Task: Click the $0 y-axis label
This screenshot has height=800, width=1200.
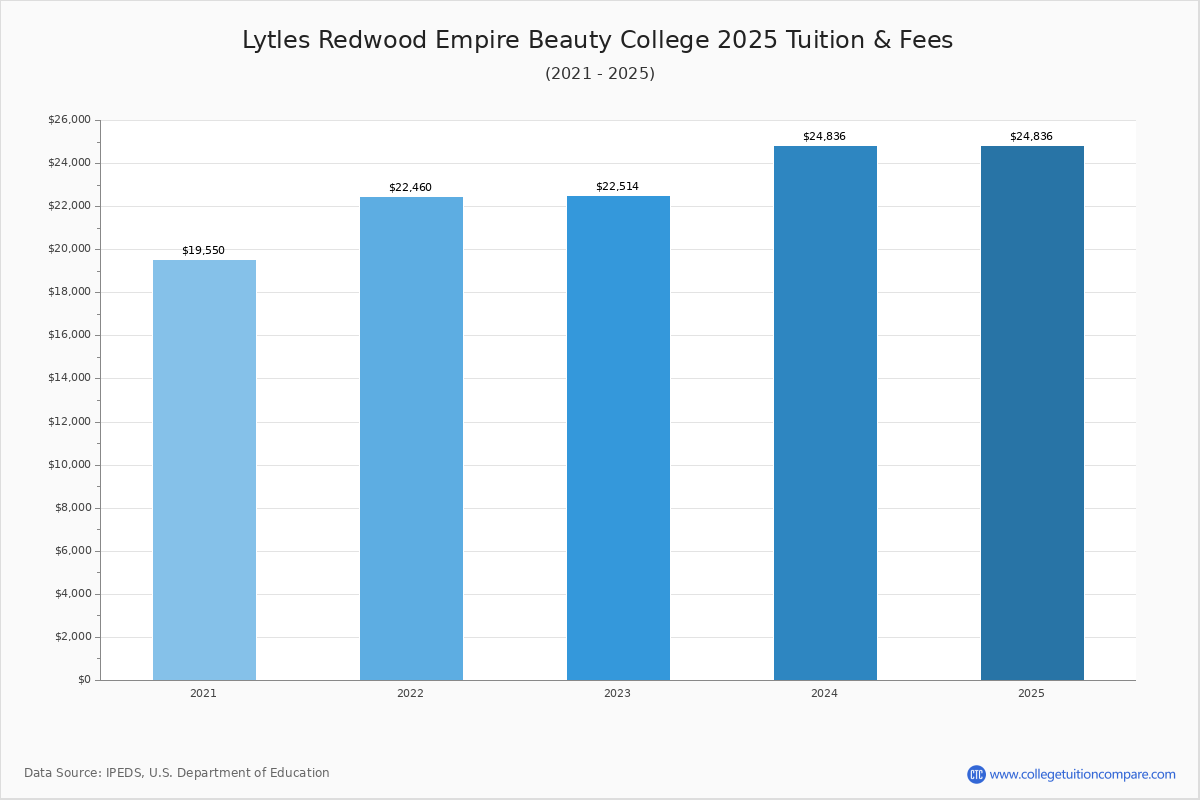Action: (x=84, y=680)
